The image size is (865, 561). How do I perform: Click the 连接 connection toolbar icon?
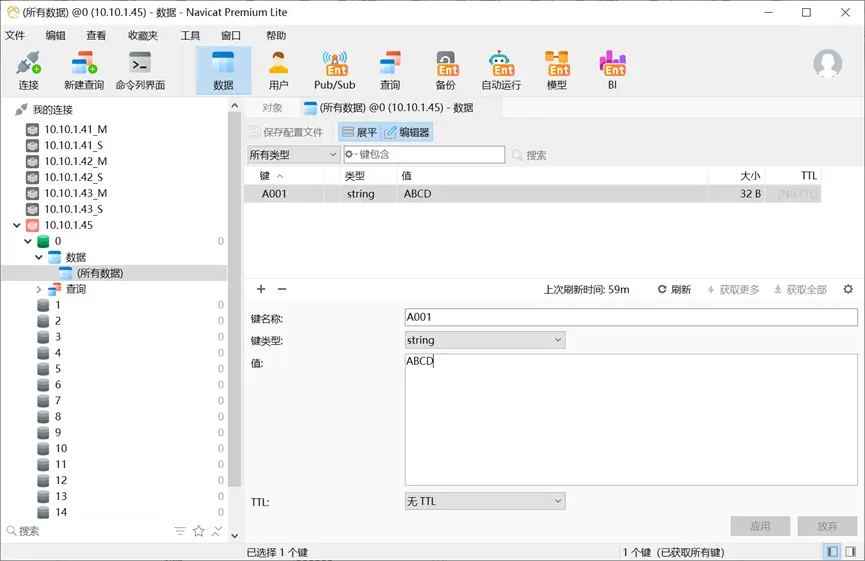pos(29,71)
